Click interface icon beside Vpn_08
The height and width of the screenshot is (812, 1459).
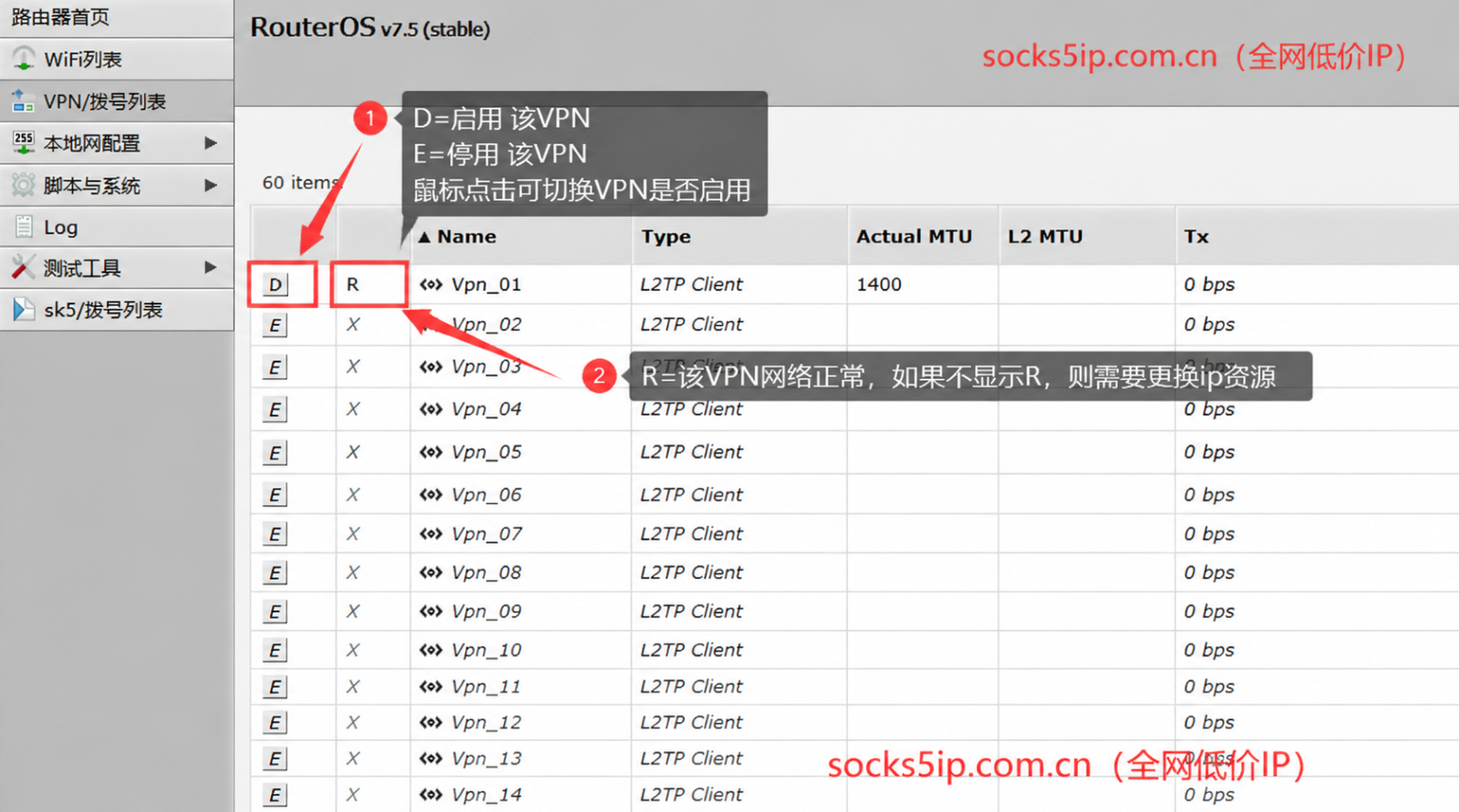tap(431, 573)
